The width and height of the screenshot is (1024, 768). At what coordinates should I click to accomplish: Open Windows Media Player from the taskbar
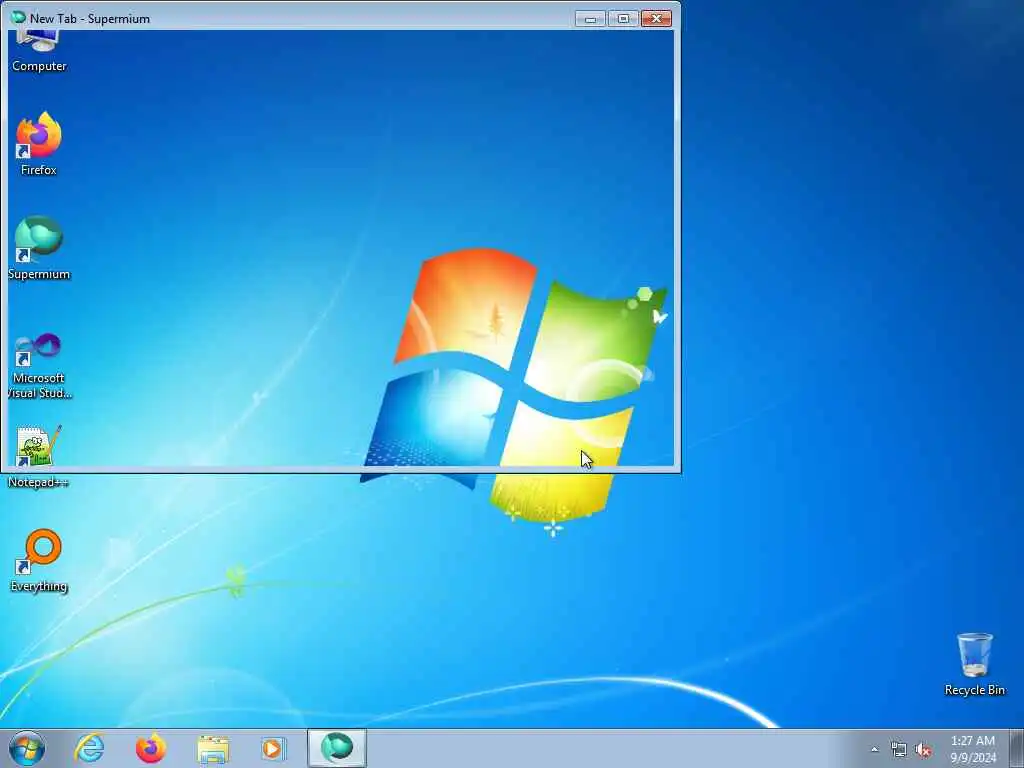tap(273, 748)
